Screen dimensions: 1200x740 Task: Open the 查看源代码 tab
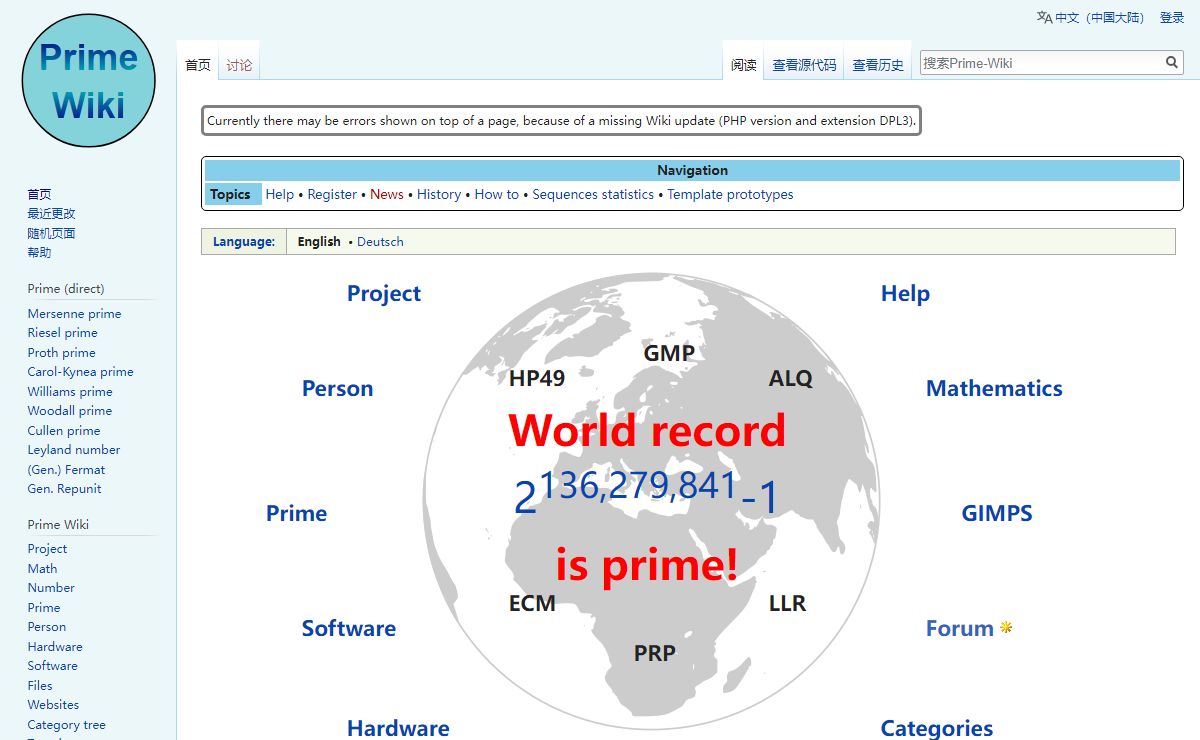(804, 65)
